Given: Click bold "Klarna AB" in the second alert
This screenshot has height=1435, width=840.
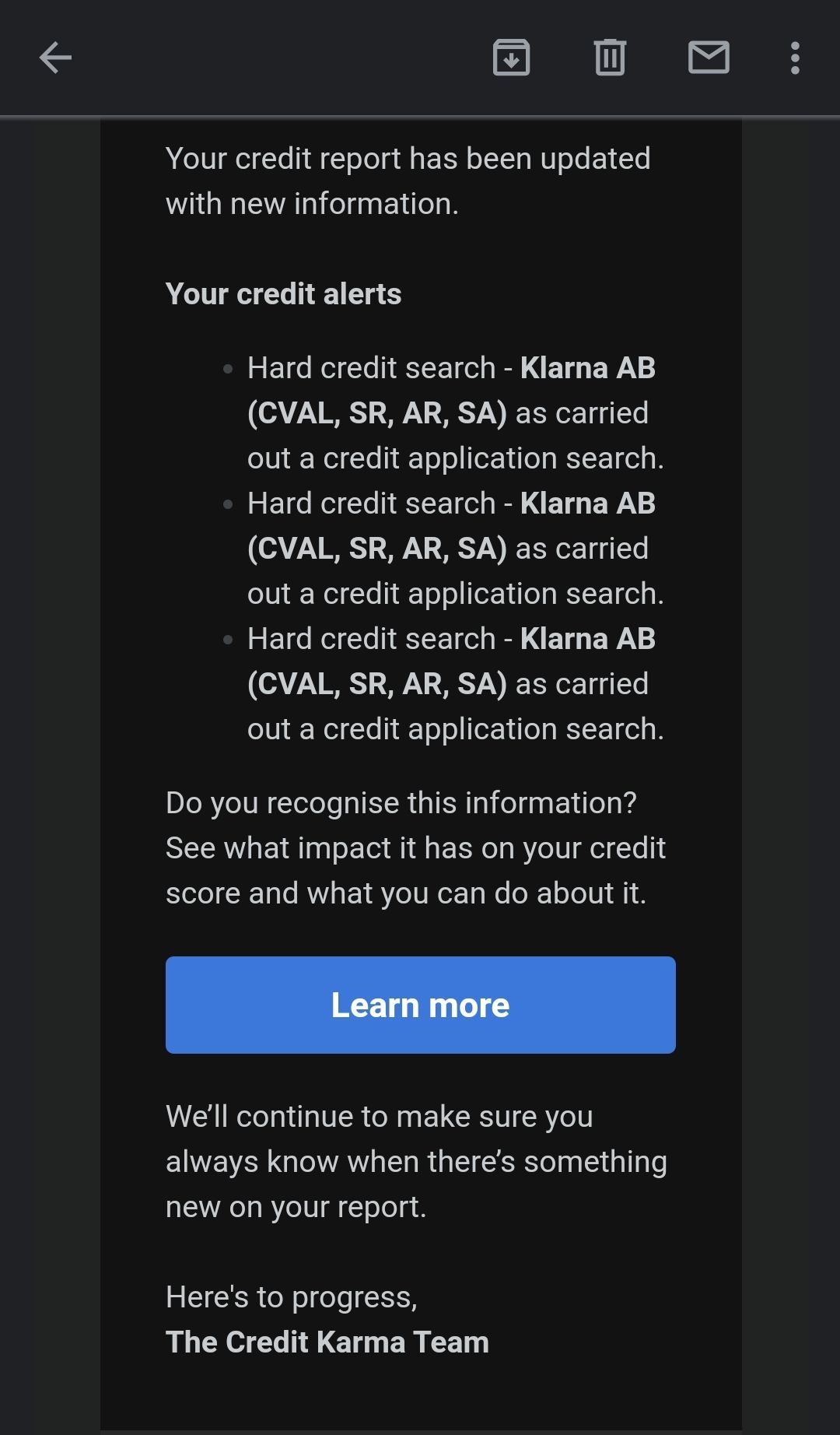Looking at the screenshot, I should (x=587, y=503).
